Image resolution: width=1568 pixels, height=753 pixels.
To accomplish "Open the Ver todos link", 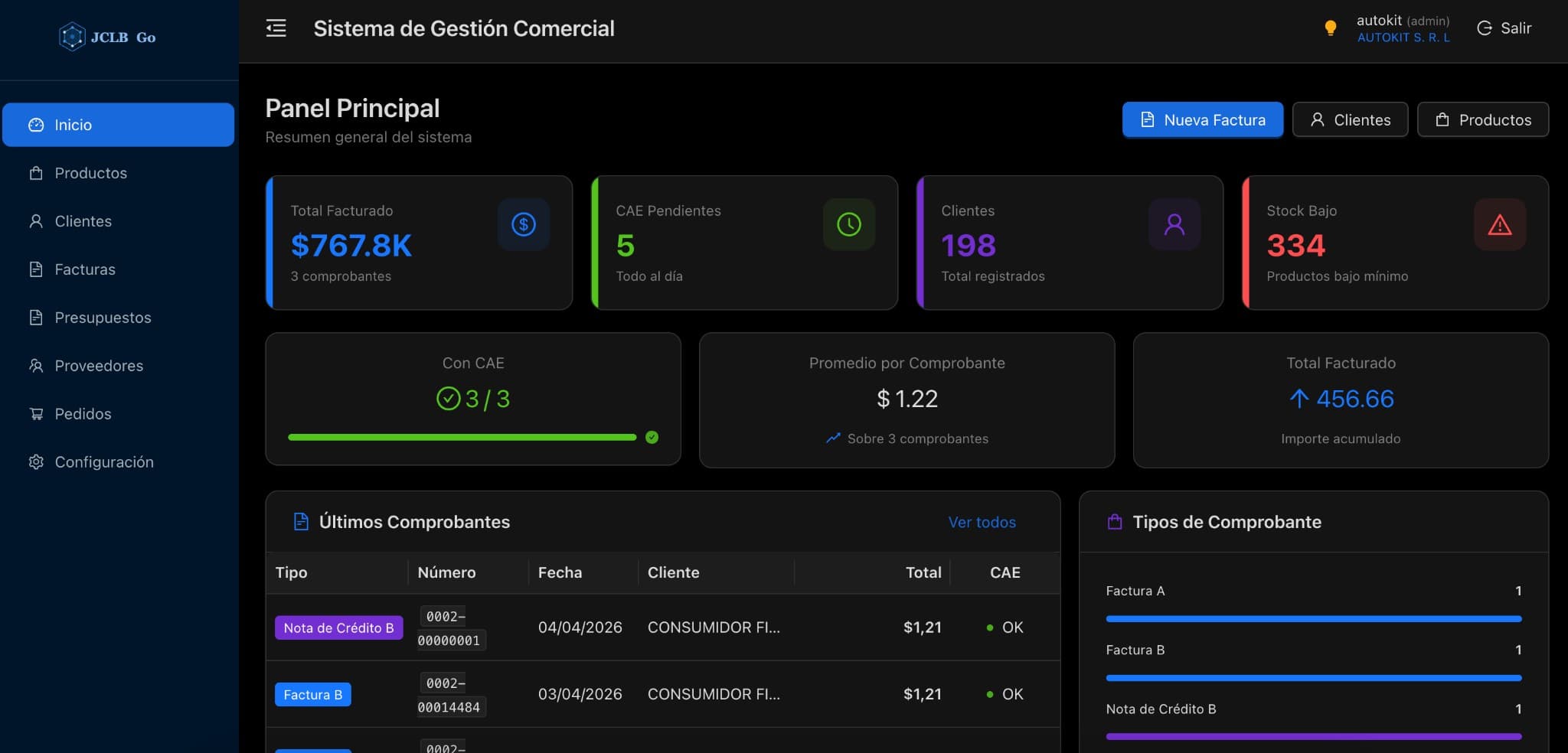I will pyautogui.click(x=982, y=522).
